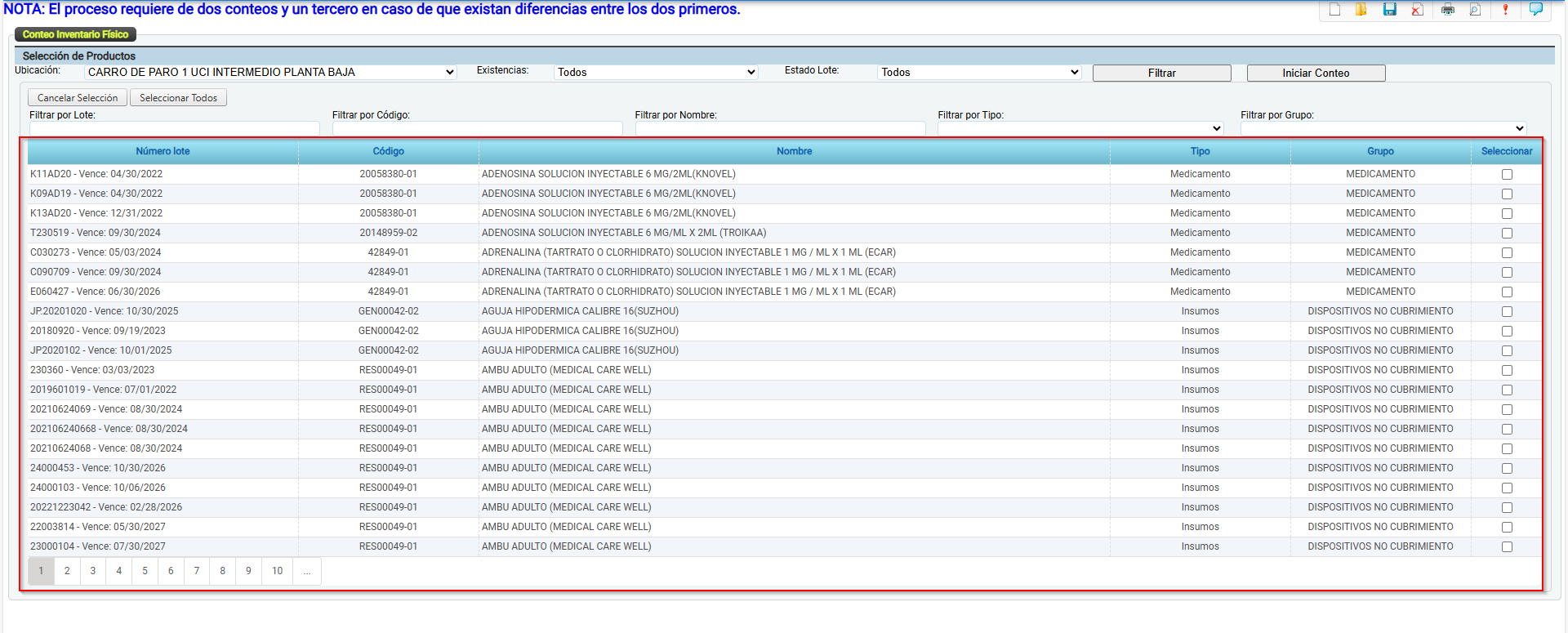This screenshot has width=1568, height=633.
Task: Tick the checkbox for lote 23000104
Action: (1507, 547)
